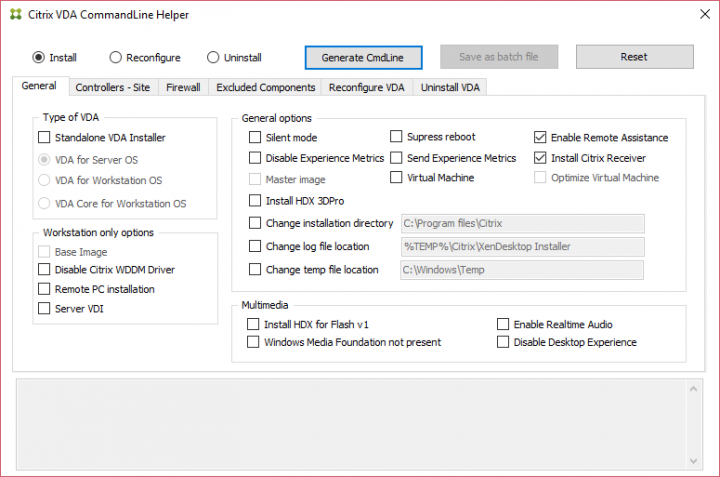Toggle Optimize Virtual Machine checkbox
The height and width of the screenshot is (477, 720).
click(x=540, y=177)
